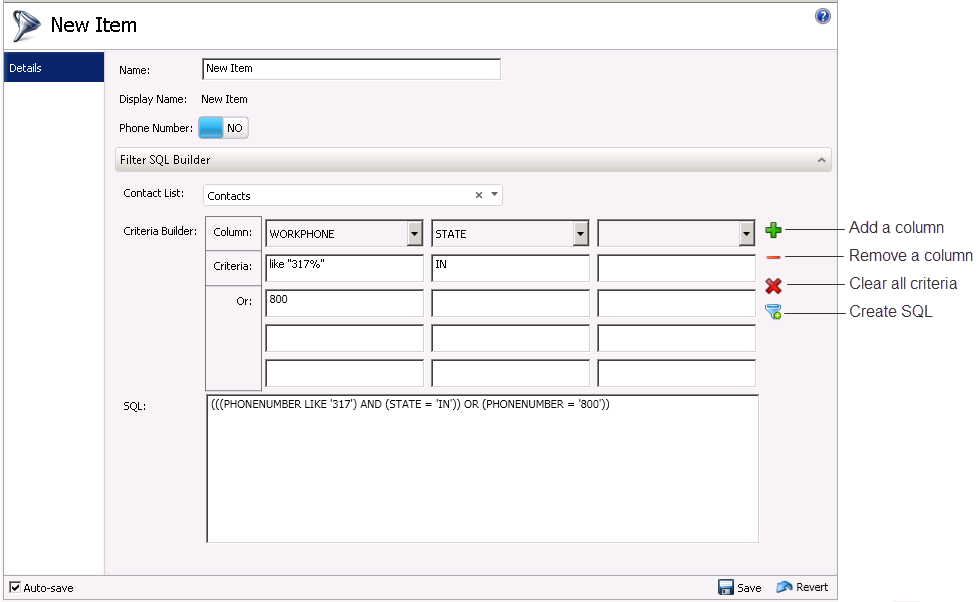Click into the Name field
Viewport: 979px width, 602px height.
tap(350, 69)
